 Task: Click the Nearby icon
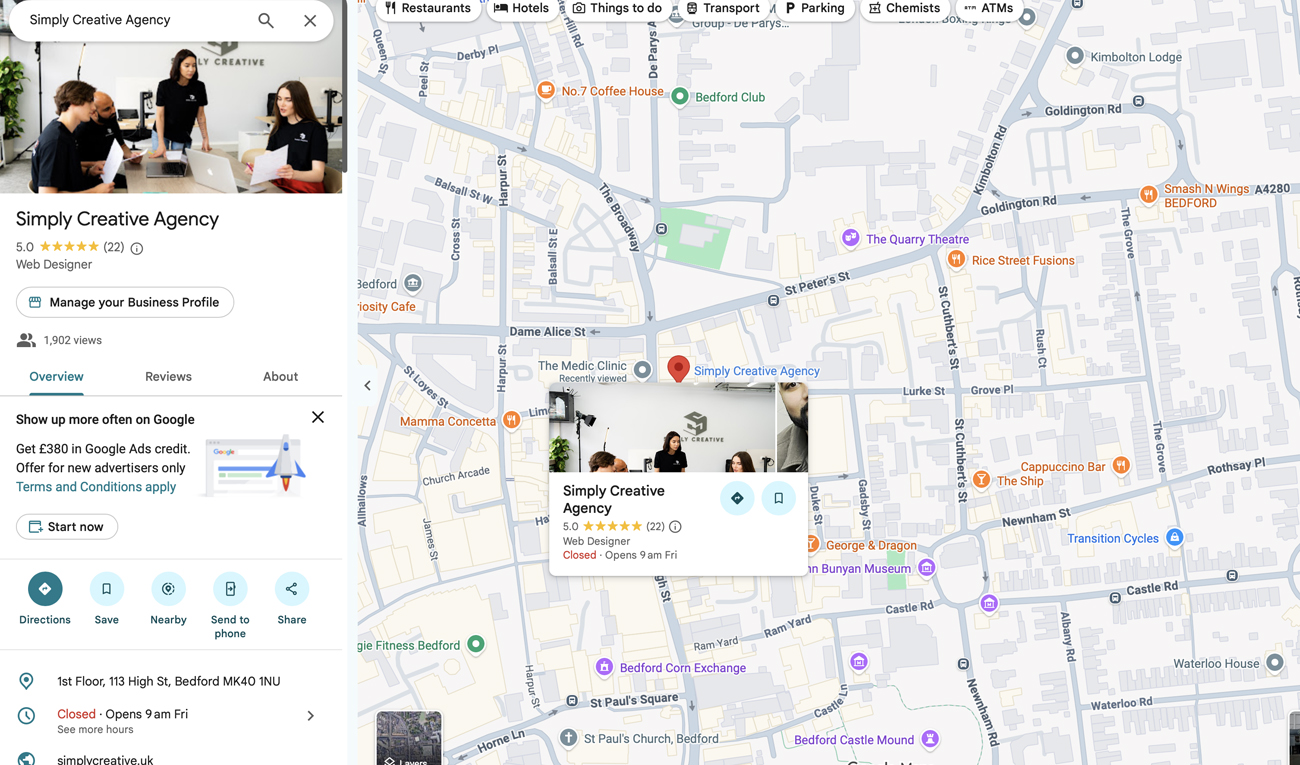coord(168,589)
